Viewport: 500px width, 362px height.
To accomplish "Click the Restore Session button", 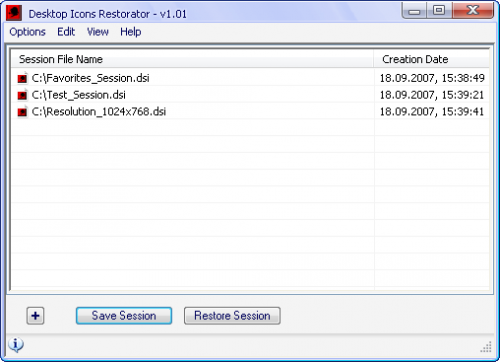I will pos(232,316).
